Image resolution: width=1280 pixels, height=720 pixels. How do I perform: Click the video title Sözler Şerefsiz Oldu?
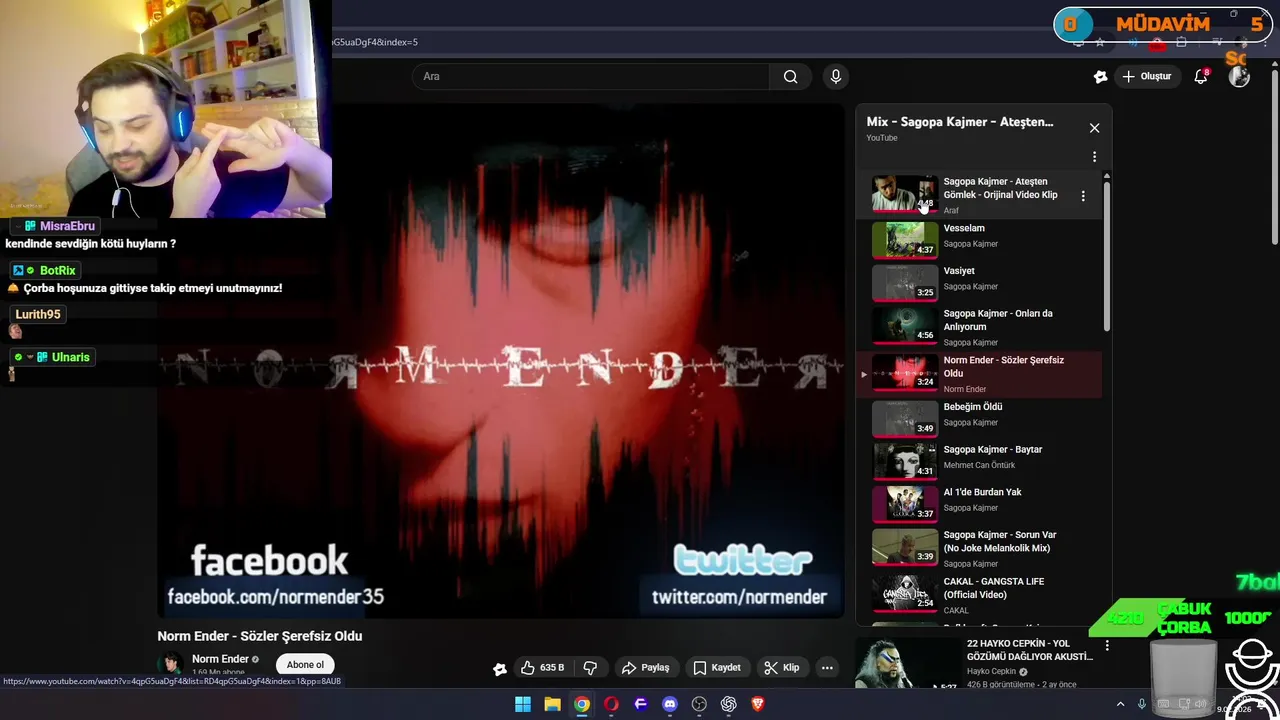coord(260,636)
